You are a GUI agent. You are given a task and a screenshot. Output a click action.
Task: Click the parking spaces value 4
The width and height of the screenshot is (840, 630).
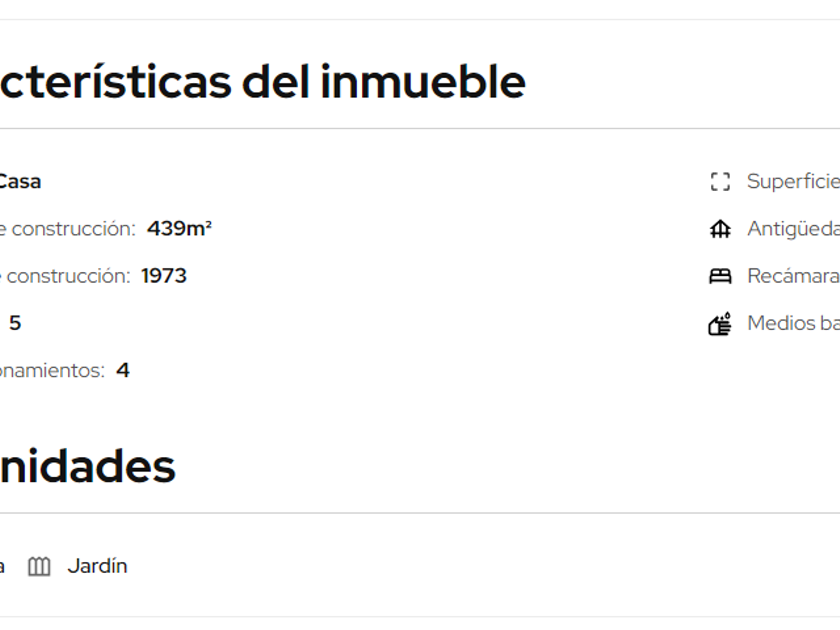(123, 371)
